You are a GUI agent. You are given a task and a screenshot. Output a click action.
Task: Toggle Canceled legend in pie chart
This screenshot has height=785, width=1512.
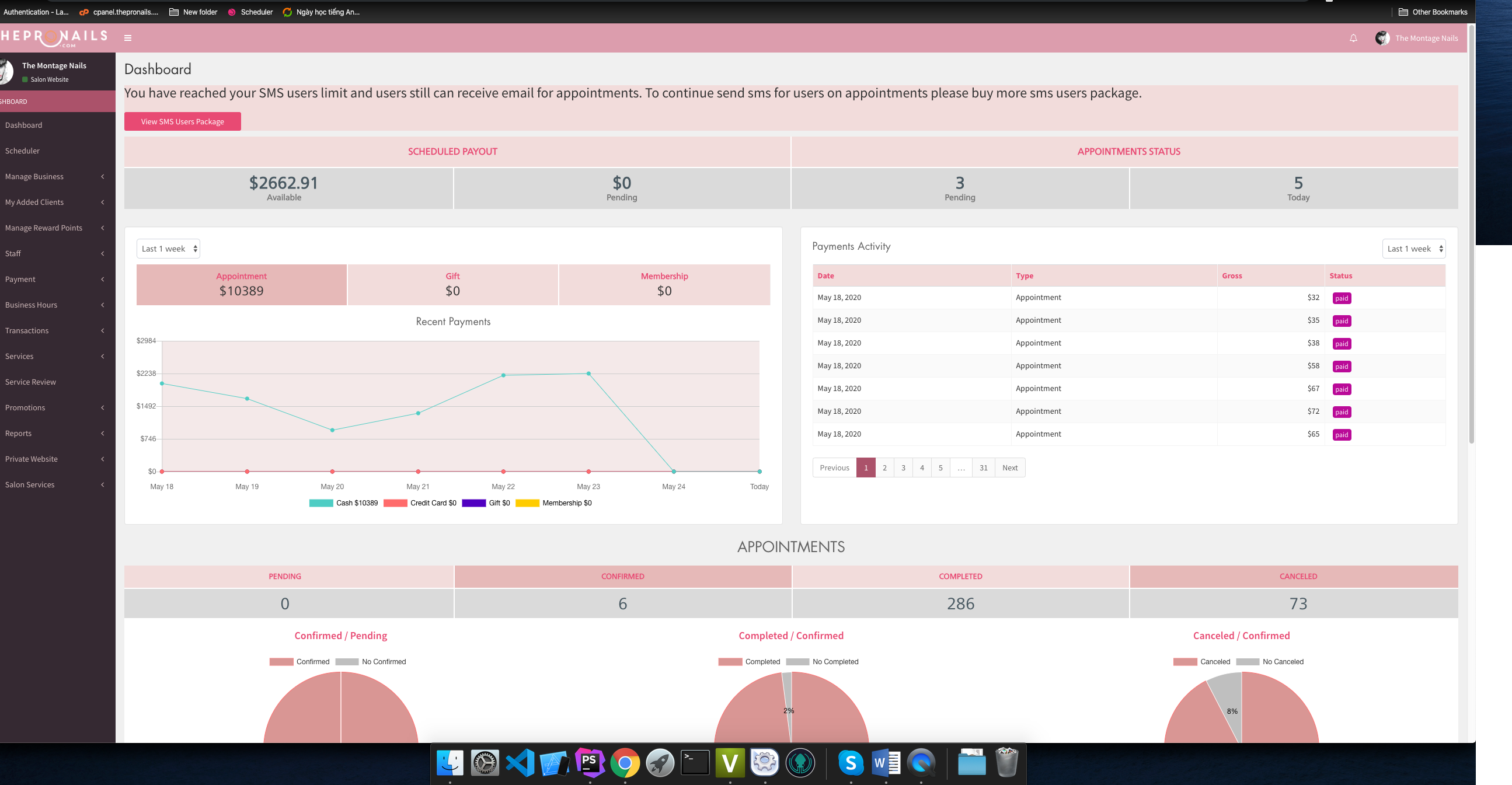pyautogui.click(x=1184, y=661)
